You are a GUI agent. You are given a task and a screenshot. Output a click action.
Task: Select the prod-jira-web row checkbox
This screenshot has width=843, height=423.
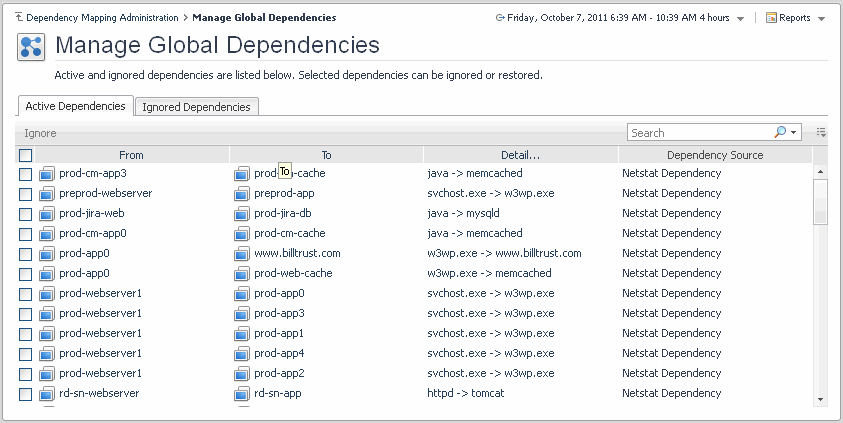pyautogui.click(x=26, y=214)
